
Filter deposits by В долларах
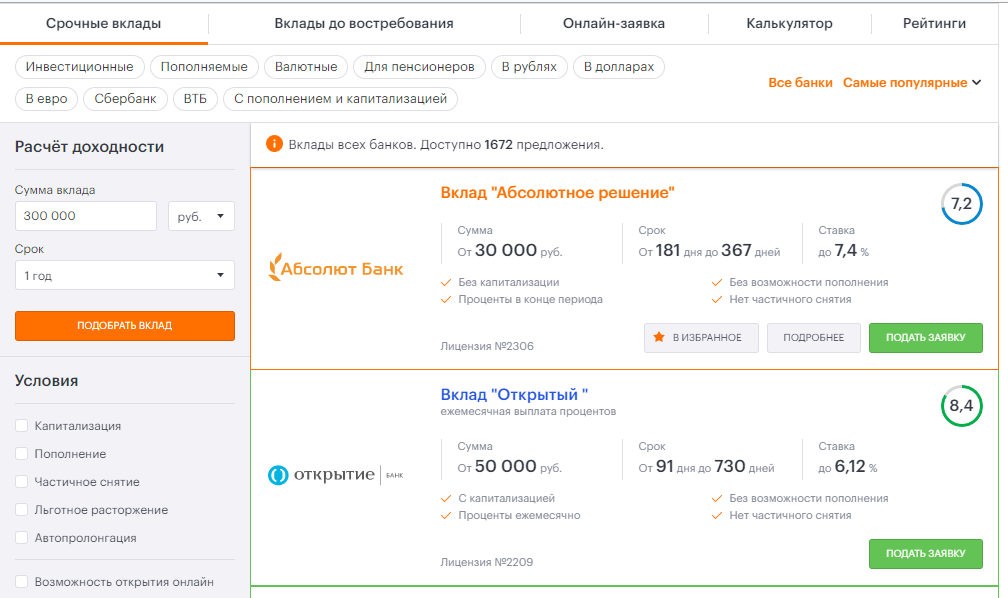(618, 66)
